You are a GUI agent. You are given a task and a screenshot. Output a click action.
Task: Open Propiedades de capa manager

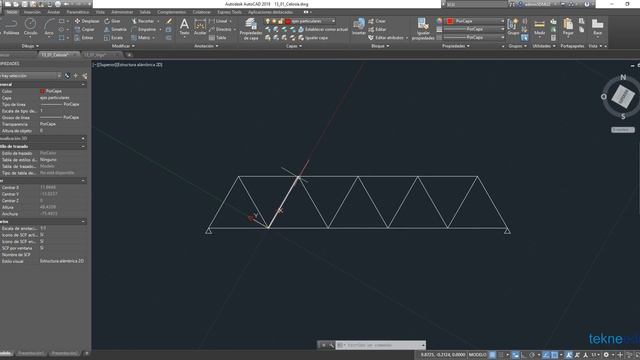[x=251, y=29]
